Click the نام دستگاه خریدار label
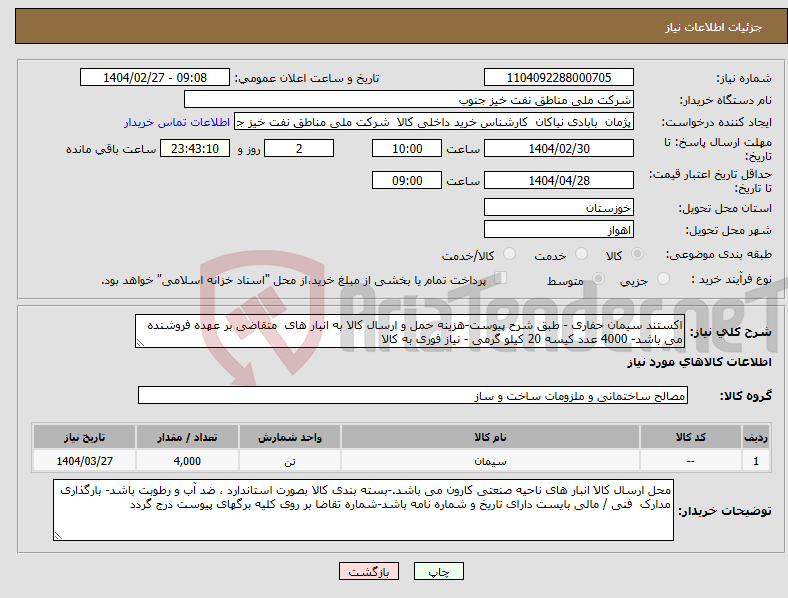This screenshot has height=598, width=788. point(725,101)
